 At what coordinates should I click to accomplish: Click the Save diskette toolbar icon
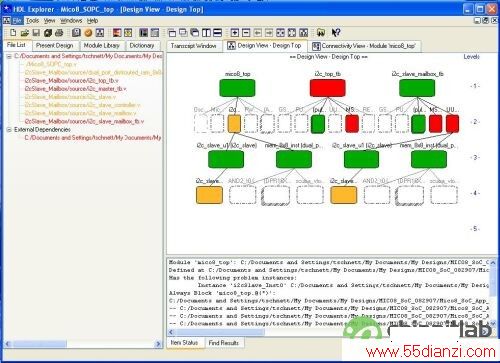click(36, 33)
